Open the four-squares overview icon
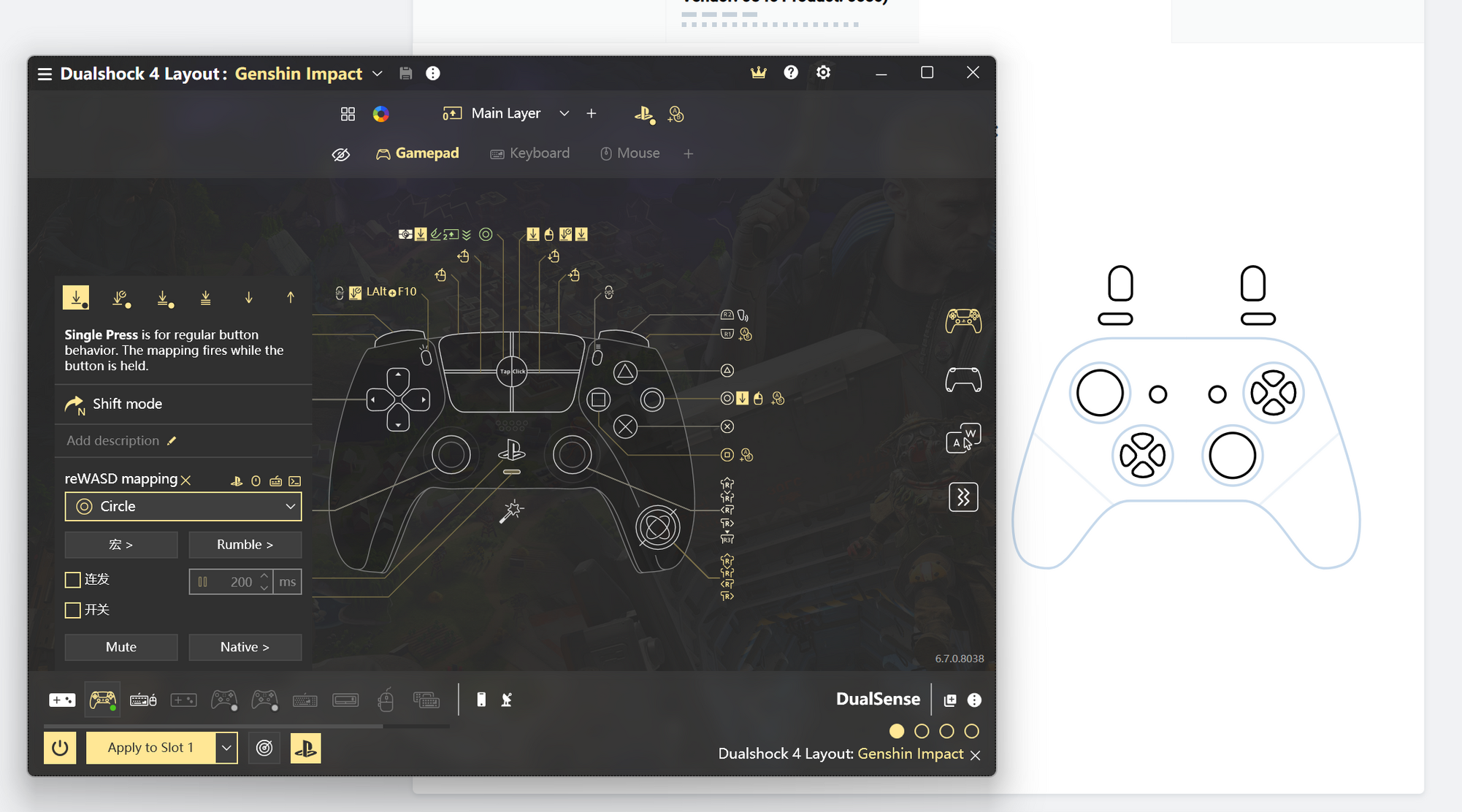Image resolution: width=1462 pixels, height=812 pixels. click(348, 114)
